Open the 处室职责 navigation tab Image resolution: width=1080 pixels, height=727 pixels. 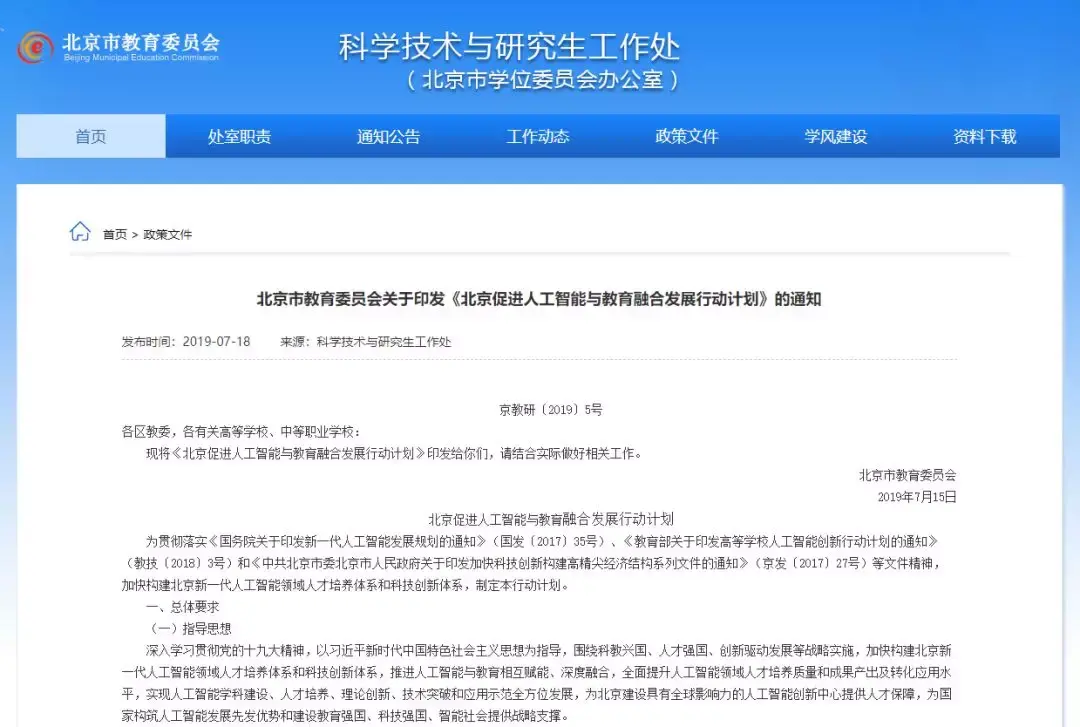click(x=240, y=136)
